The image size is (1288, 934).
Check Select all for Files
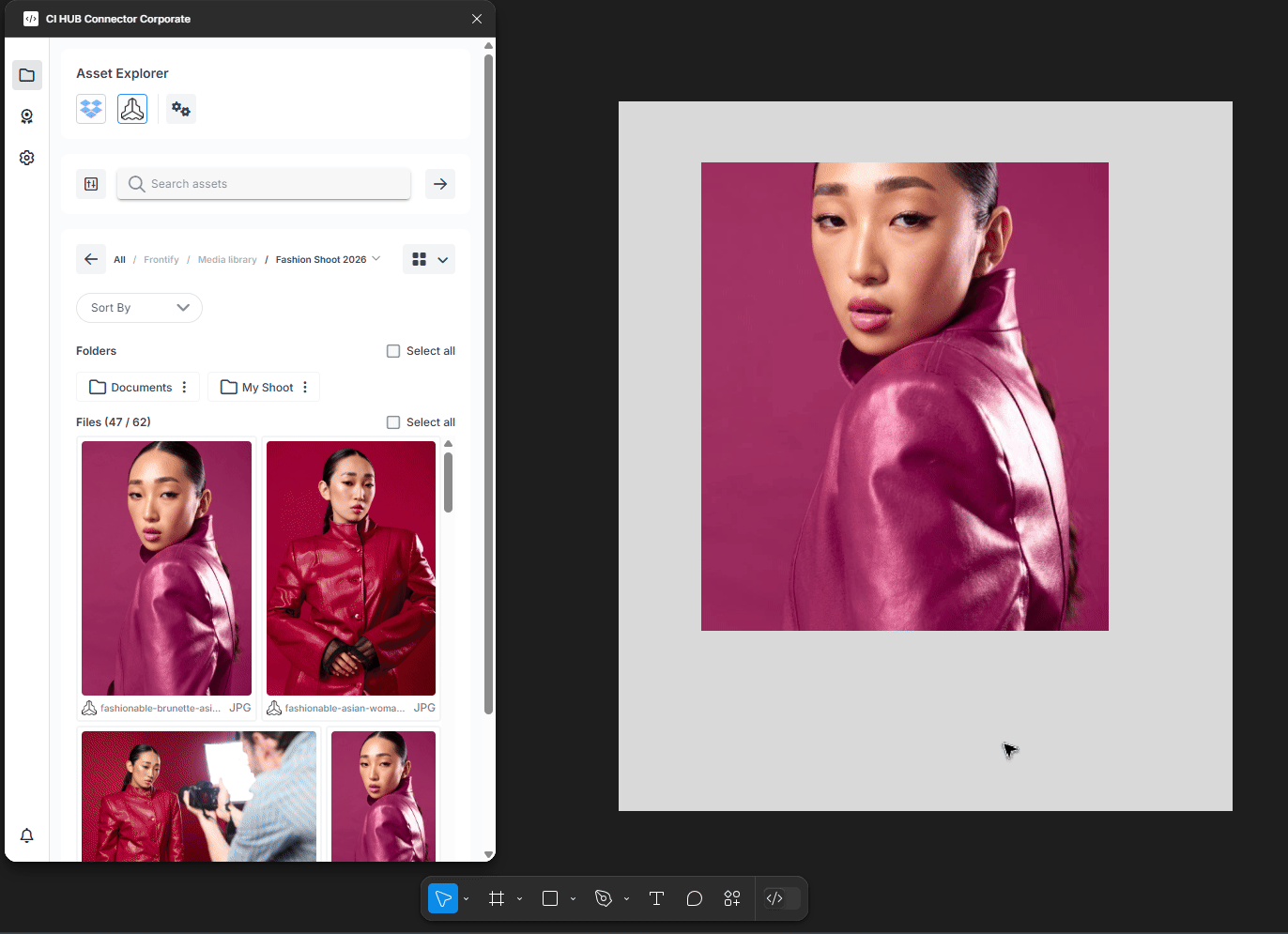[393, 422]
